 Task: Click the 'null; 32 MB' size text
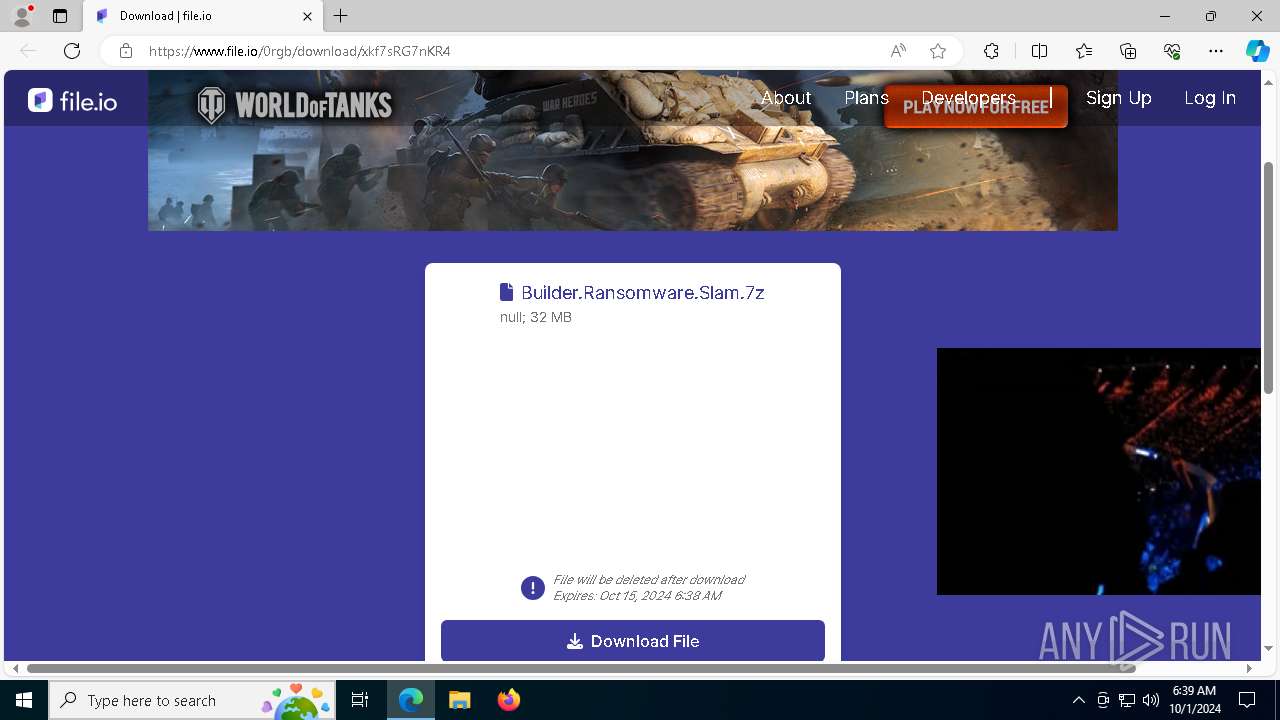[536, 317]
